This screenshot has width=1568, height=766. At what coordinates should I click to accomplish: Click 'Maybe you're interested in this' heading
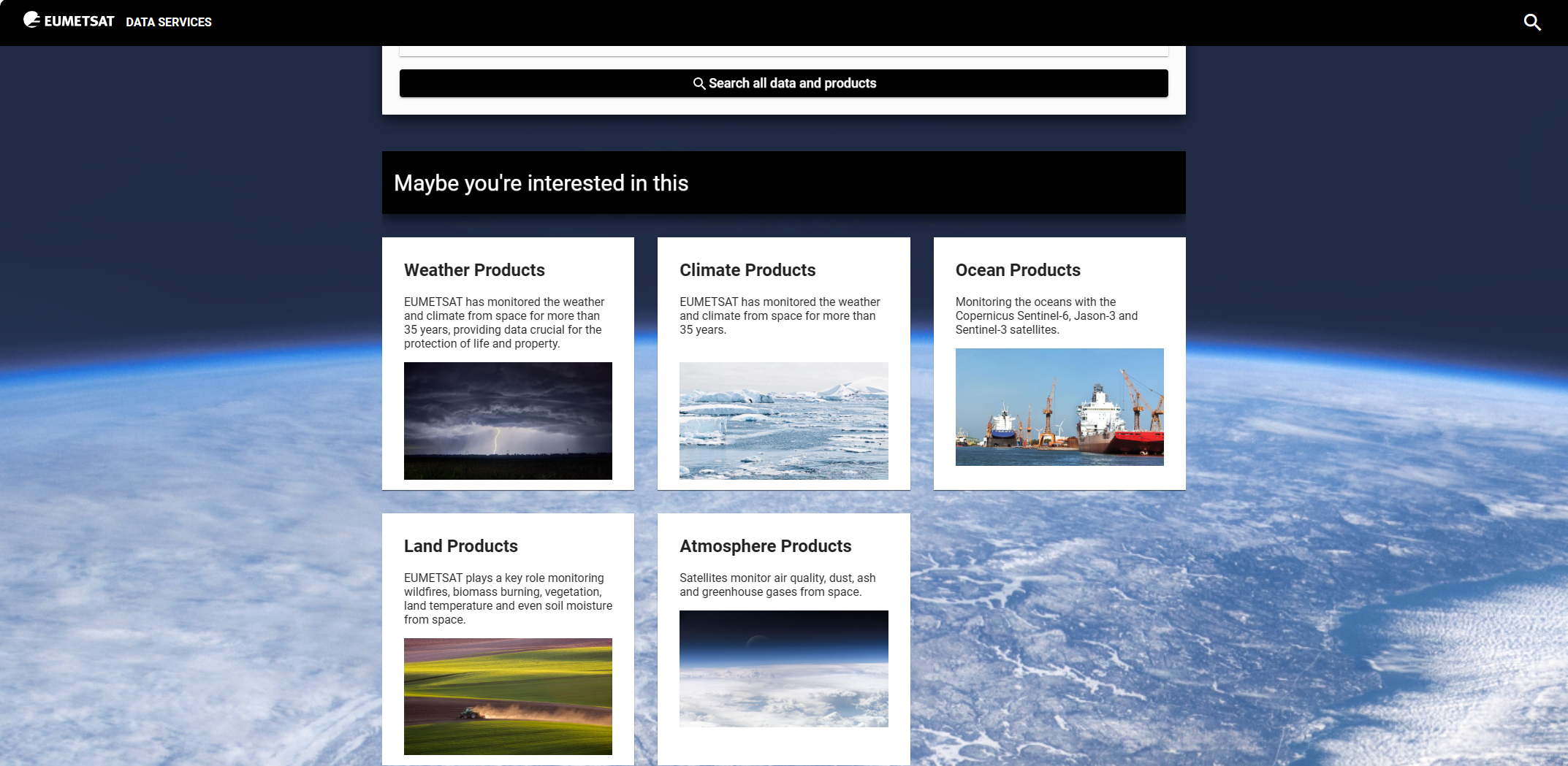[x=541, y=183]
